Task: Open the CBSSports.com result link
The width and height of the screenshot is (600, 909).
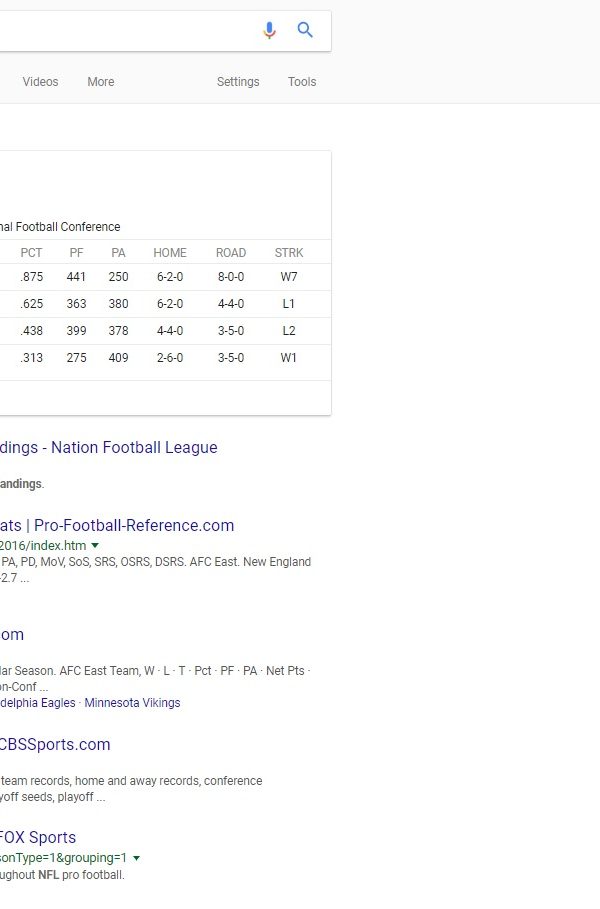Action: pos(55,744)
